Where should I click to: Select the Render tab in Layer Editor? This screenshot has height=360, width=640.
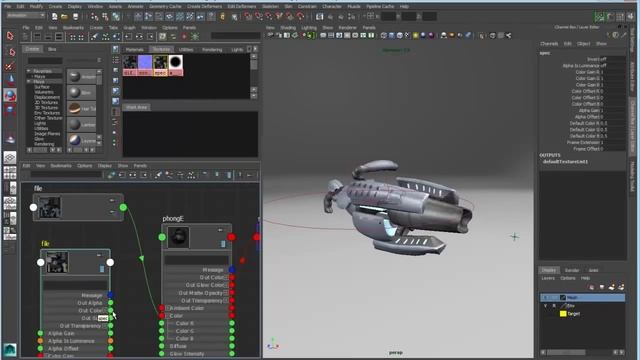click(571, 270)
